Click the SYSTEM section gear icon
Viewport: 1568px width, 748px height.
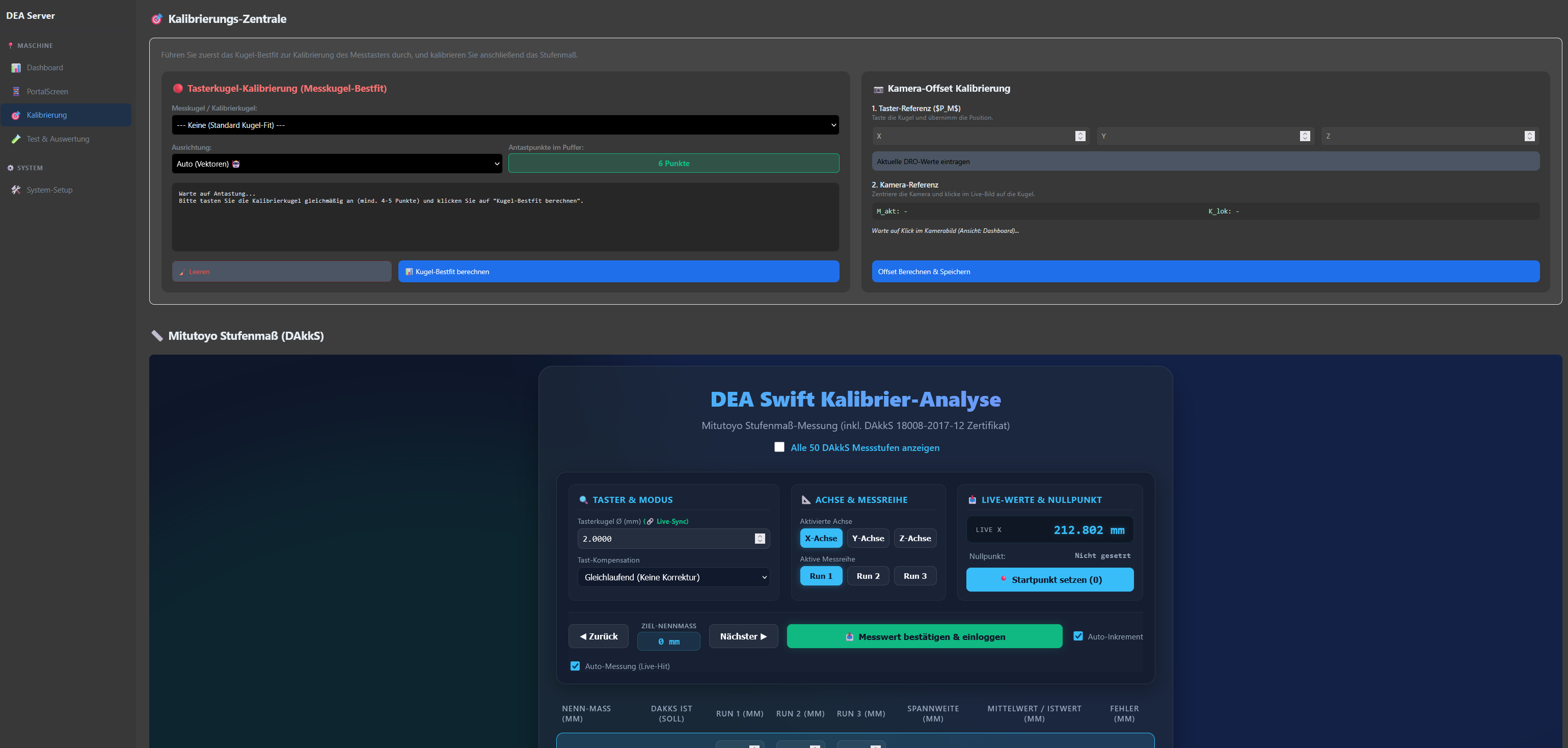click(10, 168)
